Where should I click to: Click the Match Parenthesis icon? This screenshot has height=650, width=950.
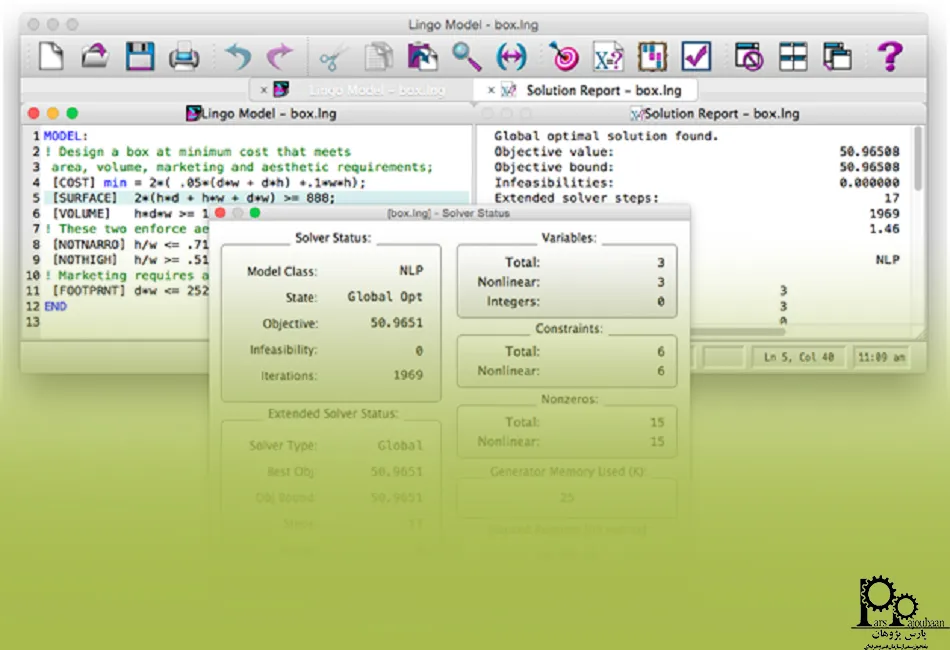pyautogui.click(x=511, y=56)
